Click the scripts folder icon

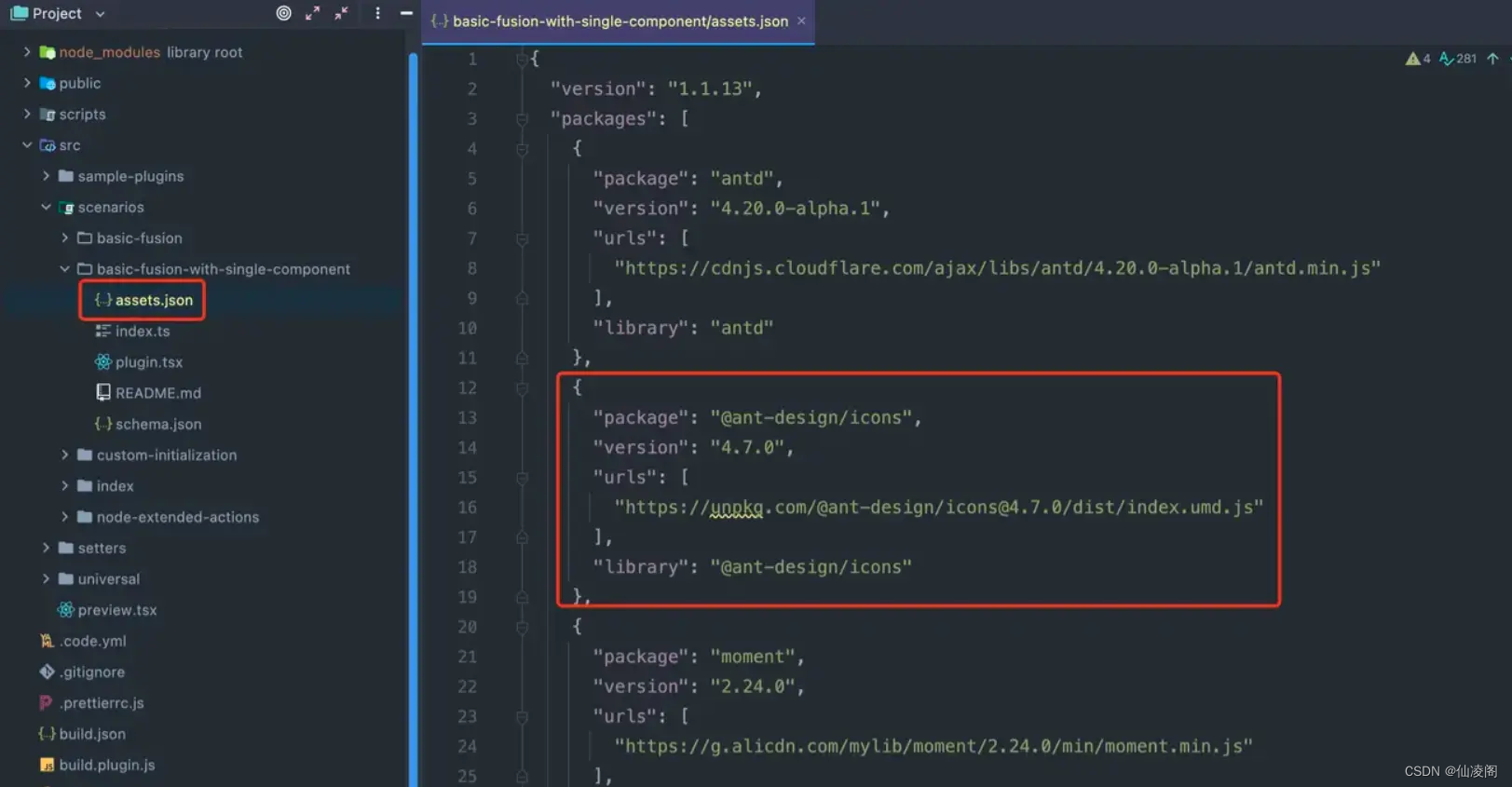click(48, 115)
